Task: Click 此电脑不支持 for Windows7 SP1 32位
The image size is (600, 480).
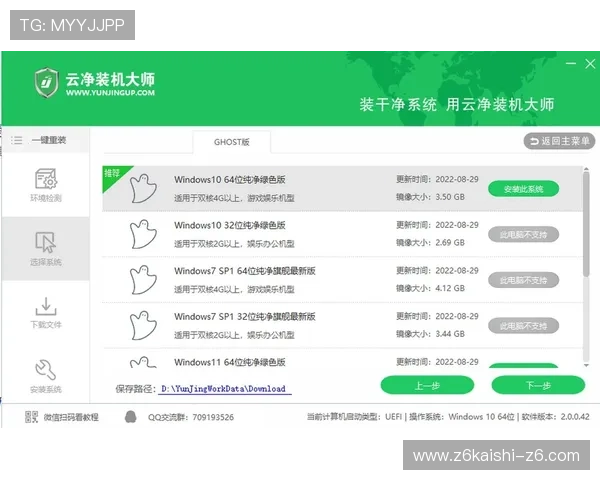Action: pos(523,326)
